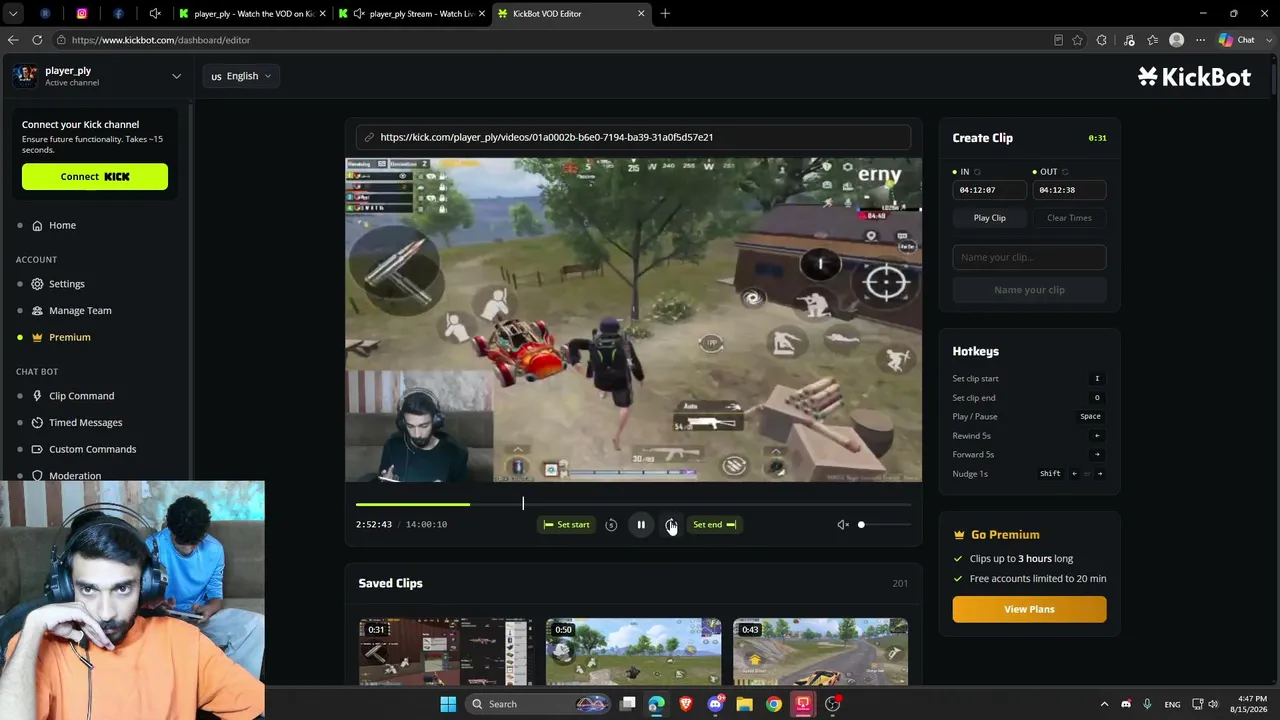1280x720 pixels.
Task: Click Clear Times button
Action: coord(1069,218)
